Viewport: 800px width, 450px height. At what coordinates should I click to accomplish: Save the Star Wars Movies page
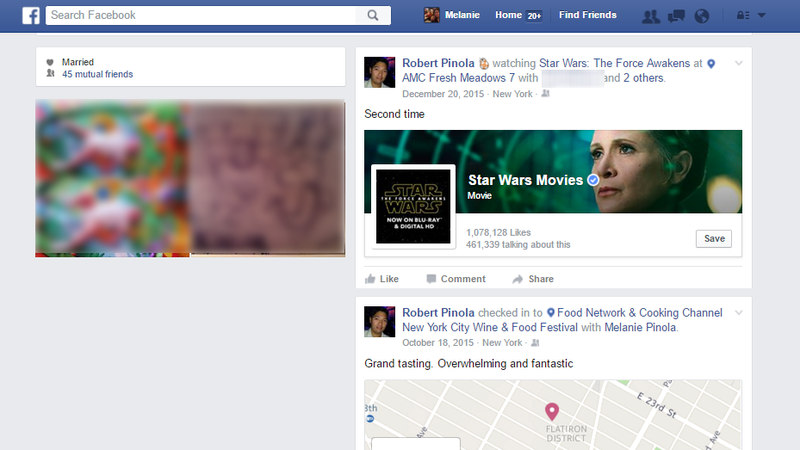714,239
